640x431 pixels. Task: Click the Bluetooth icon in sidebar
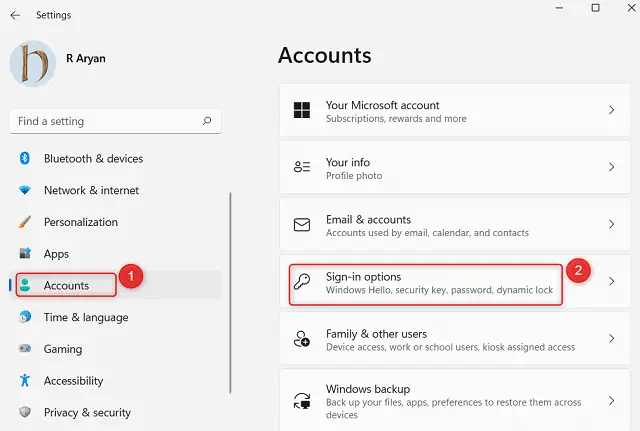pos(24,158)
